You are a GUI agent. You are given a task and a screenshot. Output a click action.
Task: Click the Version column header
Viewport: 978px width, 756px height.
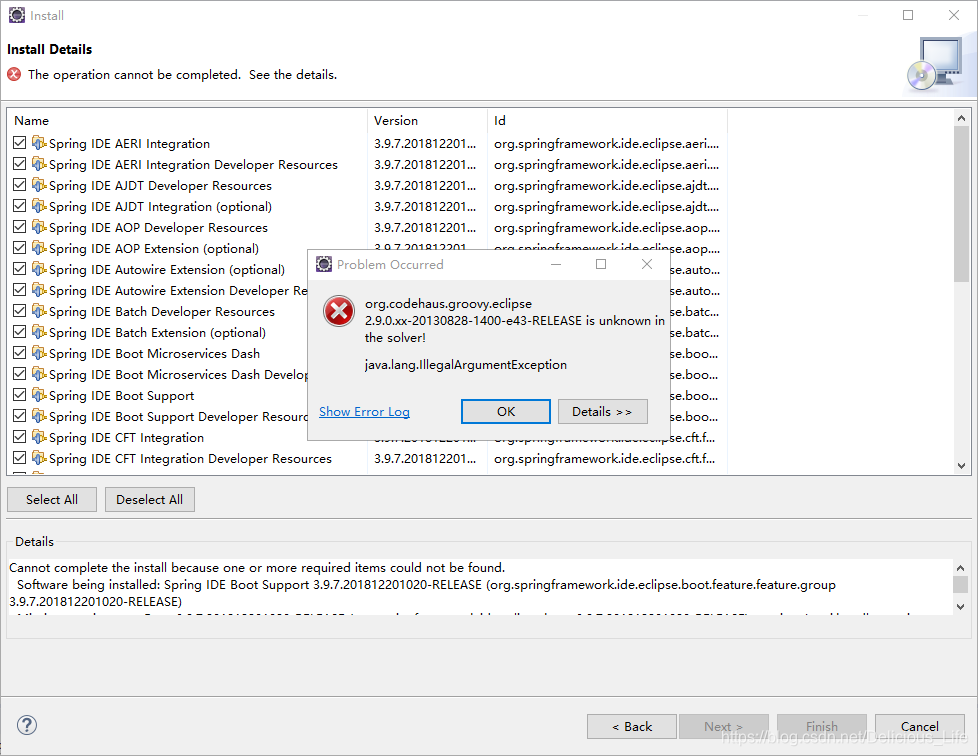[427, 120]
